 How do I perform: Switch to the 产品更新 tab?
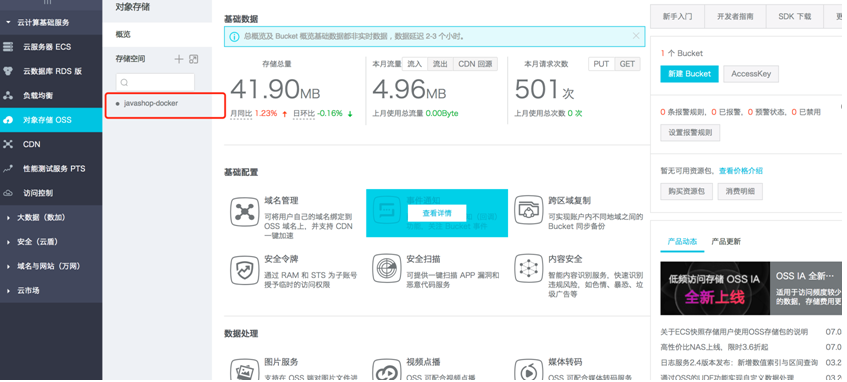[x=726, y=242]
